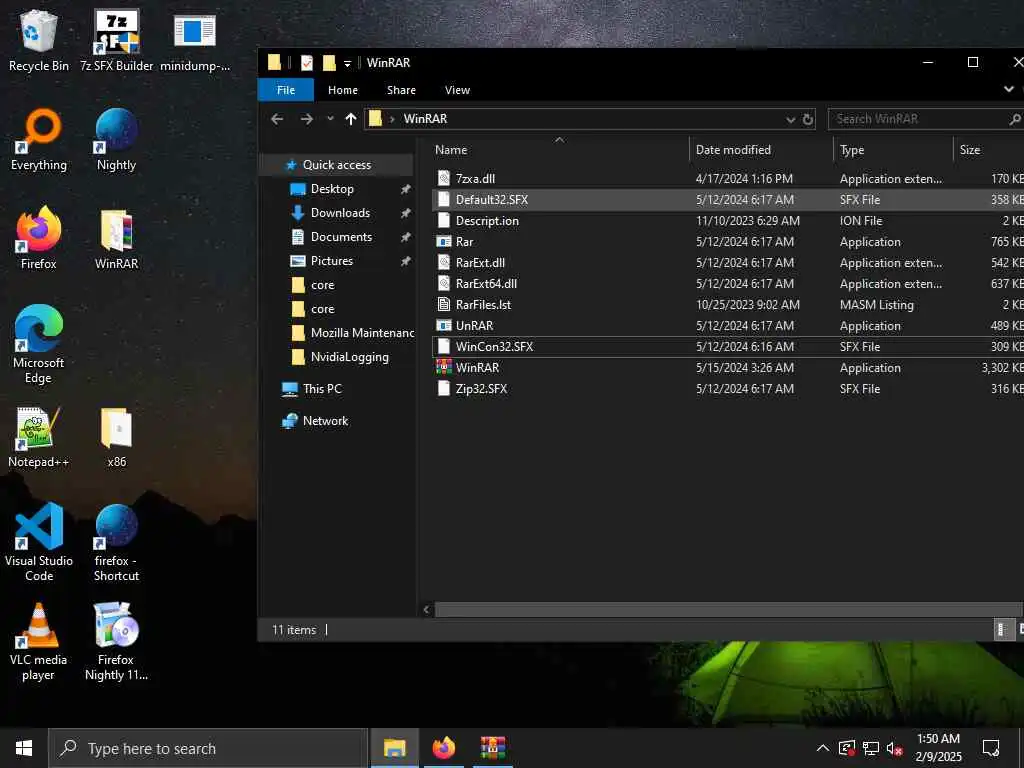Open Firefox from the desktop
Screen dimensions: 1024x768
[x=39, y=238]
